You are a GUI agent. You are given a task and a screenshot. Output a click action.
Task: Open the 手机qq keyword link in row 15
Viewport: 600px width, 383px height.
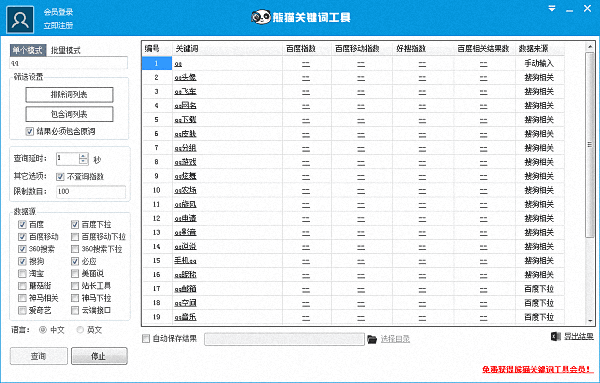185,261
